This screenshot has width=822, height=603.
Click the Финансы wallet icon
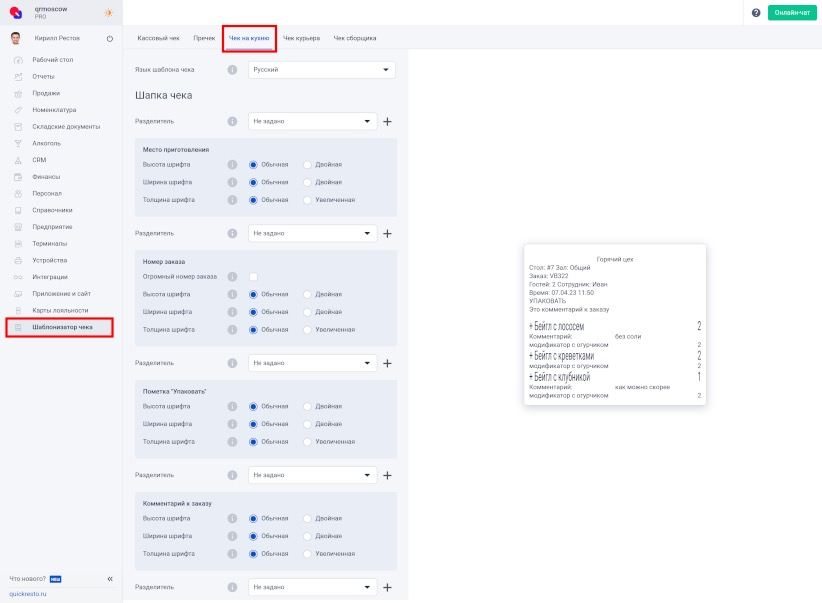pos(18,177)
